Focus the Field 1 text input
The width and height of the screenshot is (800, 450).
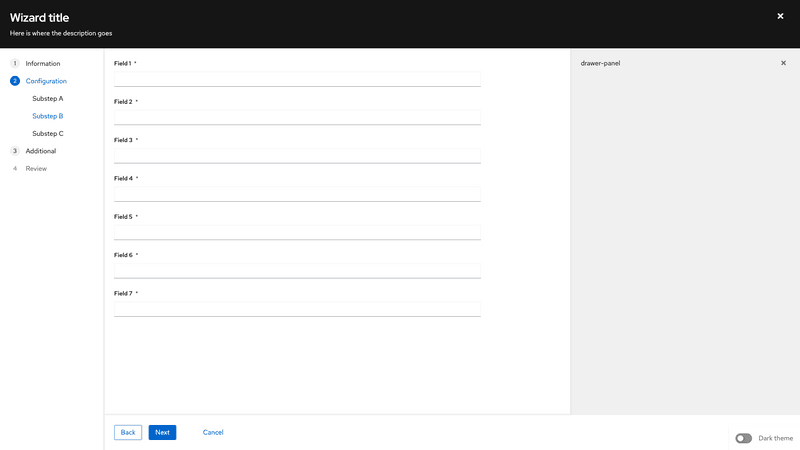click(297, 79)
